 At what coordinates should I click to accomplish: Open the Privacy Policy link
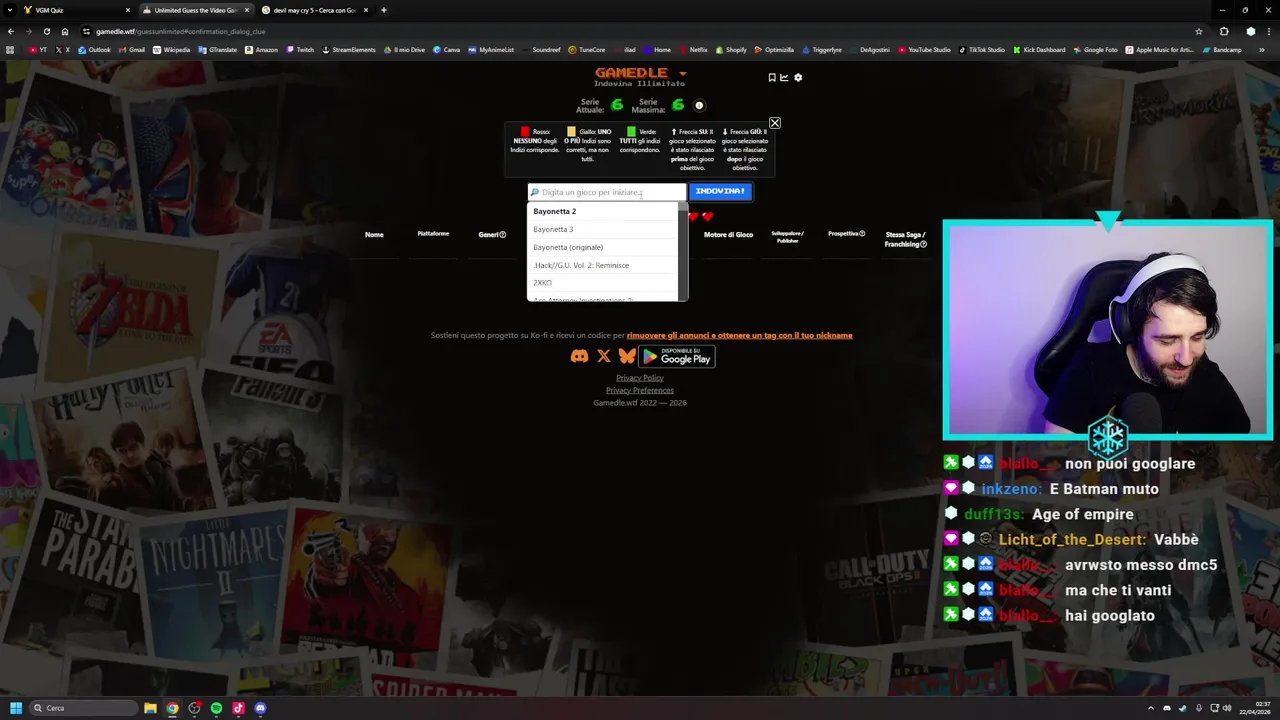(640, 378)
